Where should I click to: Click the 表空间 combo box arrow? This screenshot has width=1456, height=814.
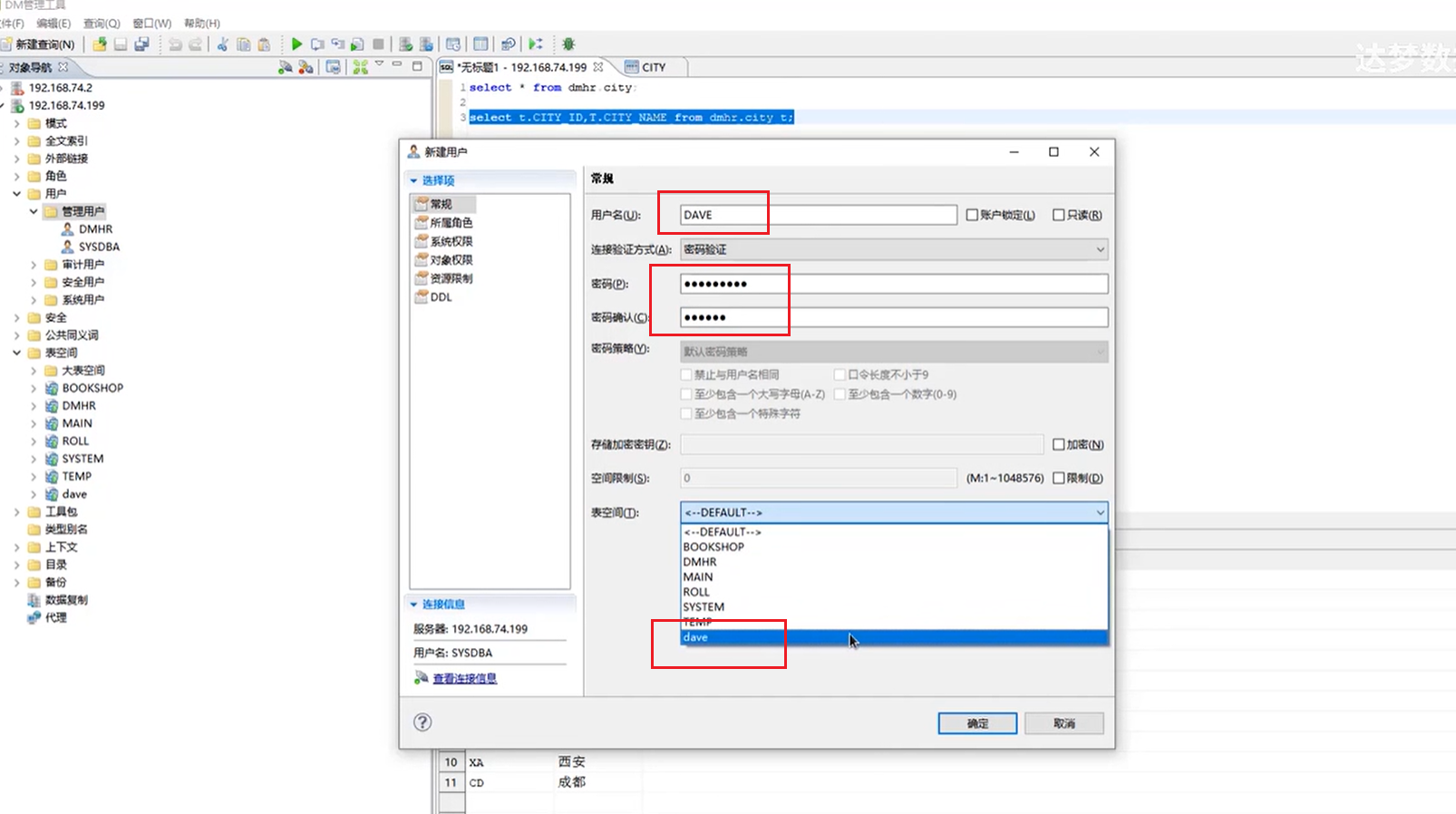pyautogui.click(x=1100, y=512)
